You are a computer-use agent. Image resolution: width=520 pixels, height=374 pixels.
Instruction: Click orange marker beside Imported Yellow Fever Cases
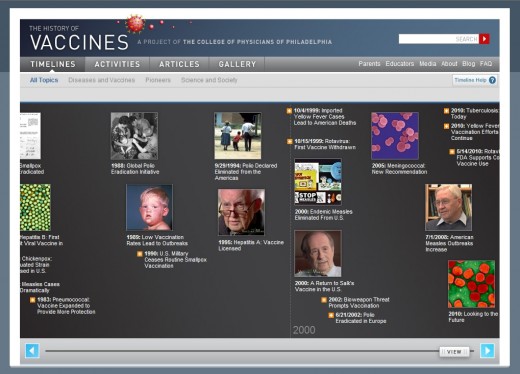pyautogui.click(x=289, y=111)
